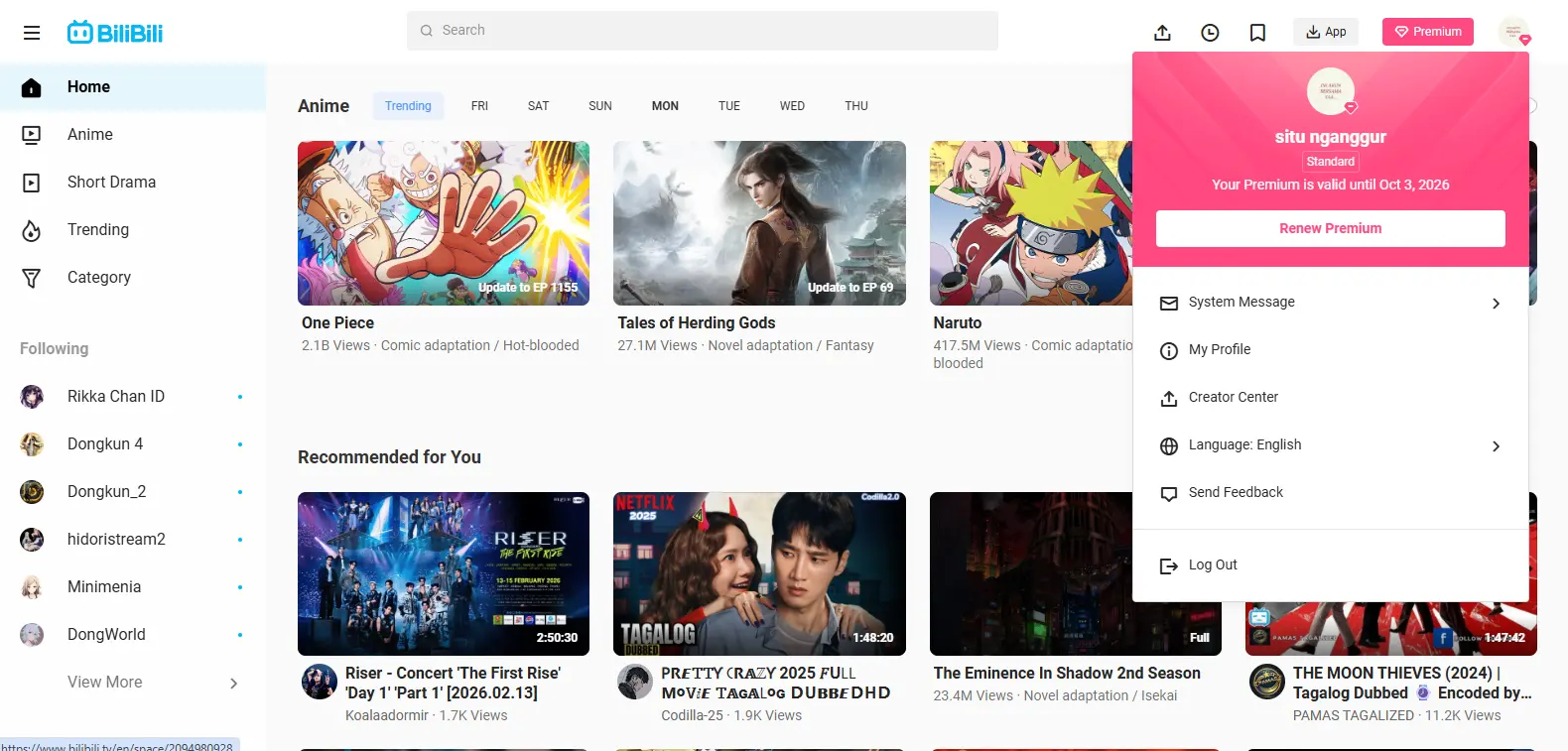Screen dimensions: 1568x751
Task: Open watch history clock icon
Action: [x=1210, y=33]
